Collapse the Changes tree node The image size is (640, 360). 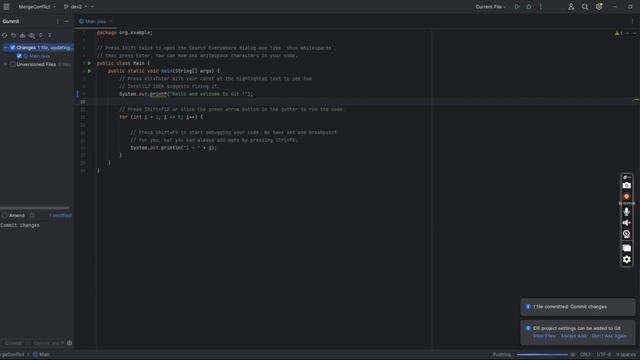coord(5,48)
